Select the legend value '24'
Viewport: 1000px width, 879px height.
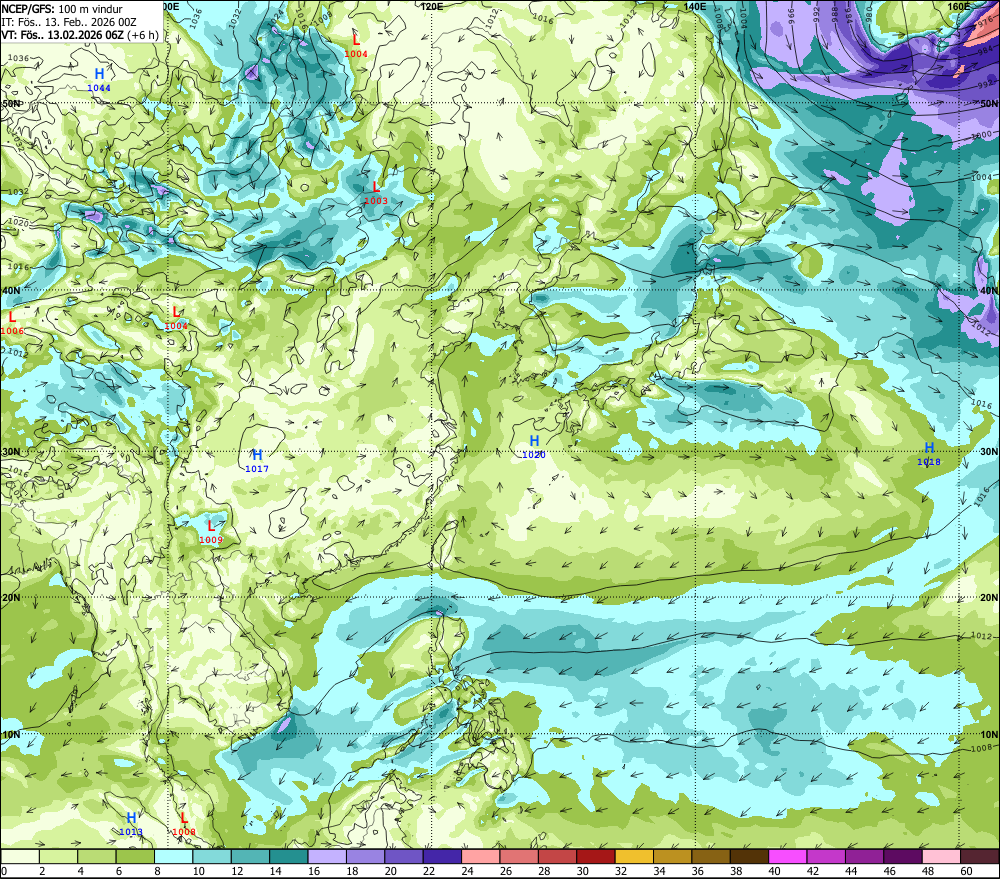pos(467,871)
